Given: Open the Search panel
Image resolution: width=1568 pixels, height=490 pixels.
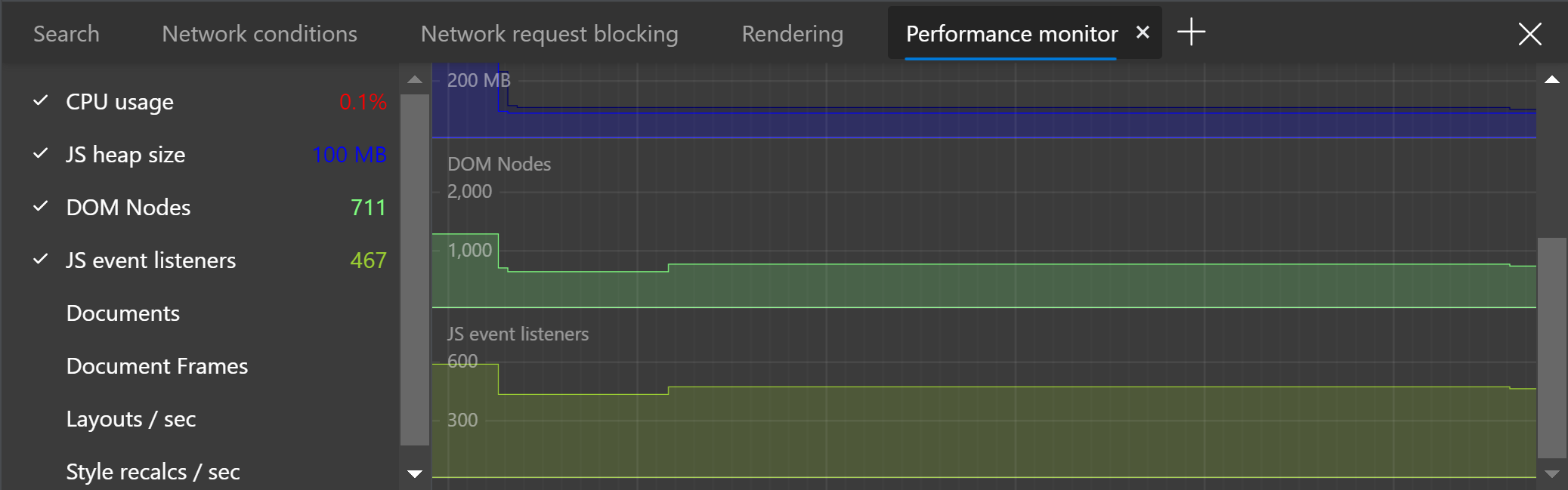Looking at the screenshot, I should [x=66, y=33].
